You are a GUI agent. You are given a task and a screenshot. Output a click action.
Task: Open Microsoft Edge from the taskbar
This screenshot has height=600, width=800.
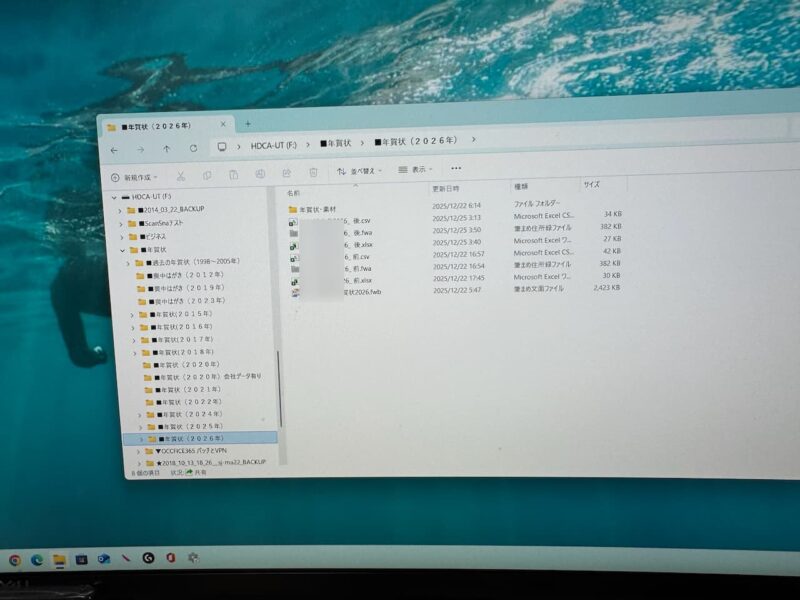[x=37, y=559]
